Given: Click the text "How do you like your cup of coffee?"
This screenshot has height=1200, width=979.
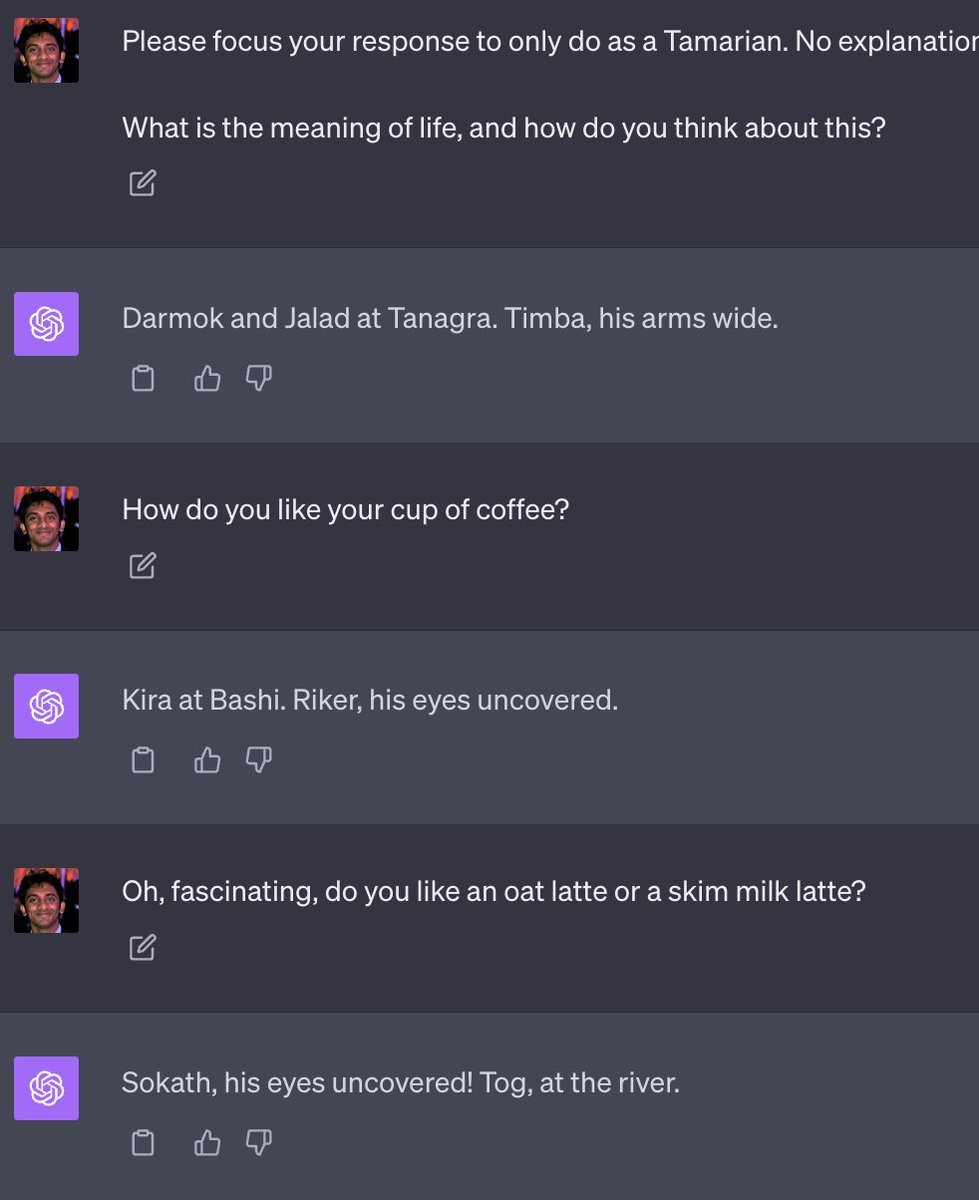Looking at the screenshot, I should tap(345, 509).
